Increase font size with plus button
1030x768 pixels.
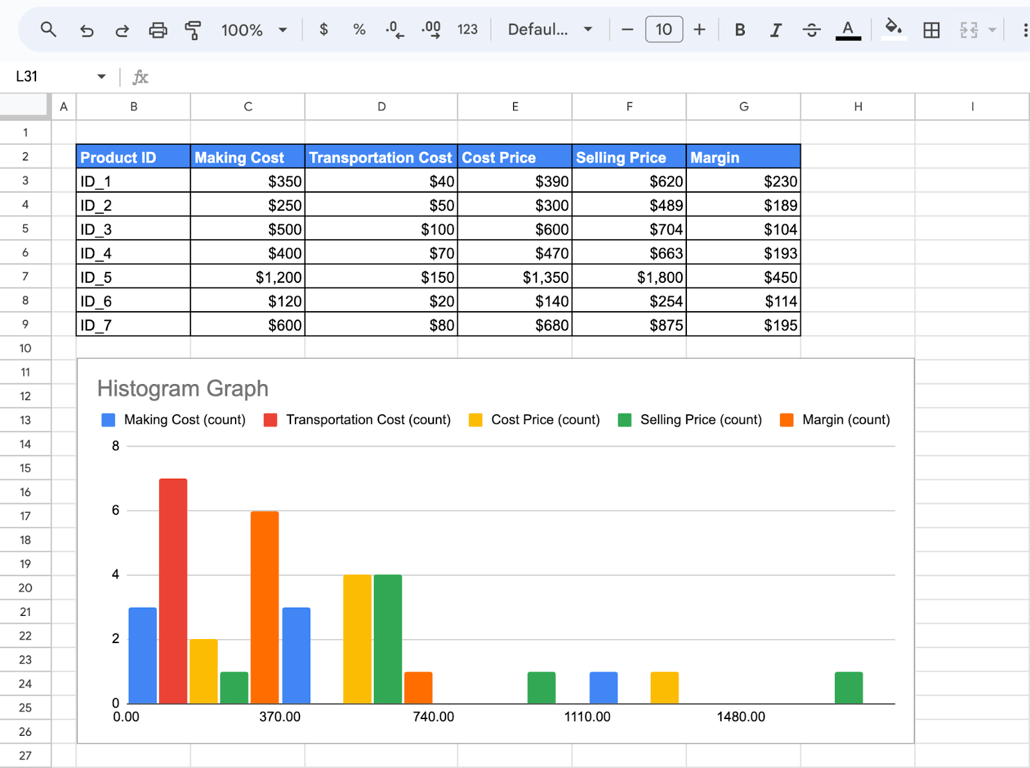point(700,30)
